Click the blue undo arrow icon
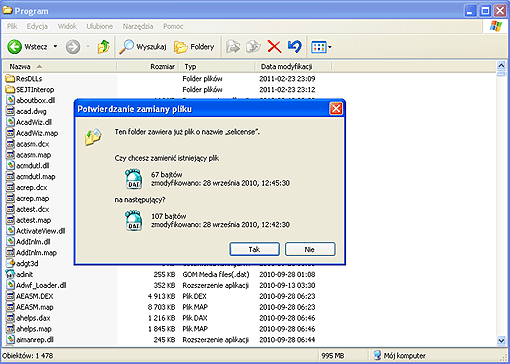Image resolution: width=510 pixels, height=364 pixels. pos(295,47)
